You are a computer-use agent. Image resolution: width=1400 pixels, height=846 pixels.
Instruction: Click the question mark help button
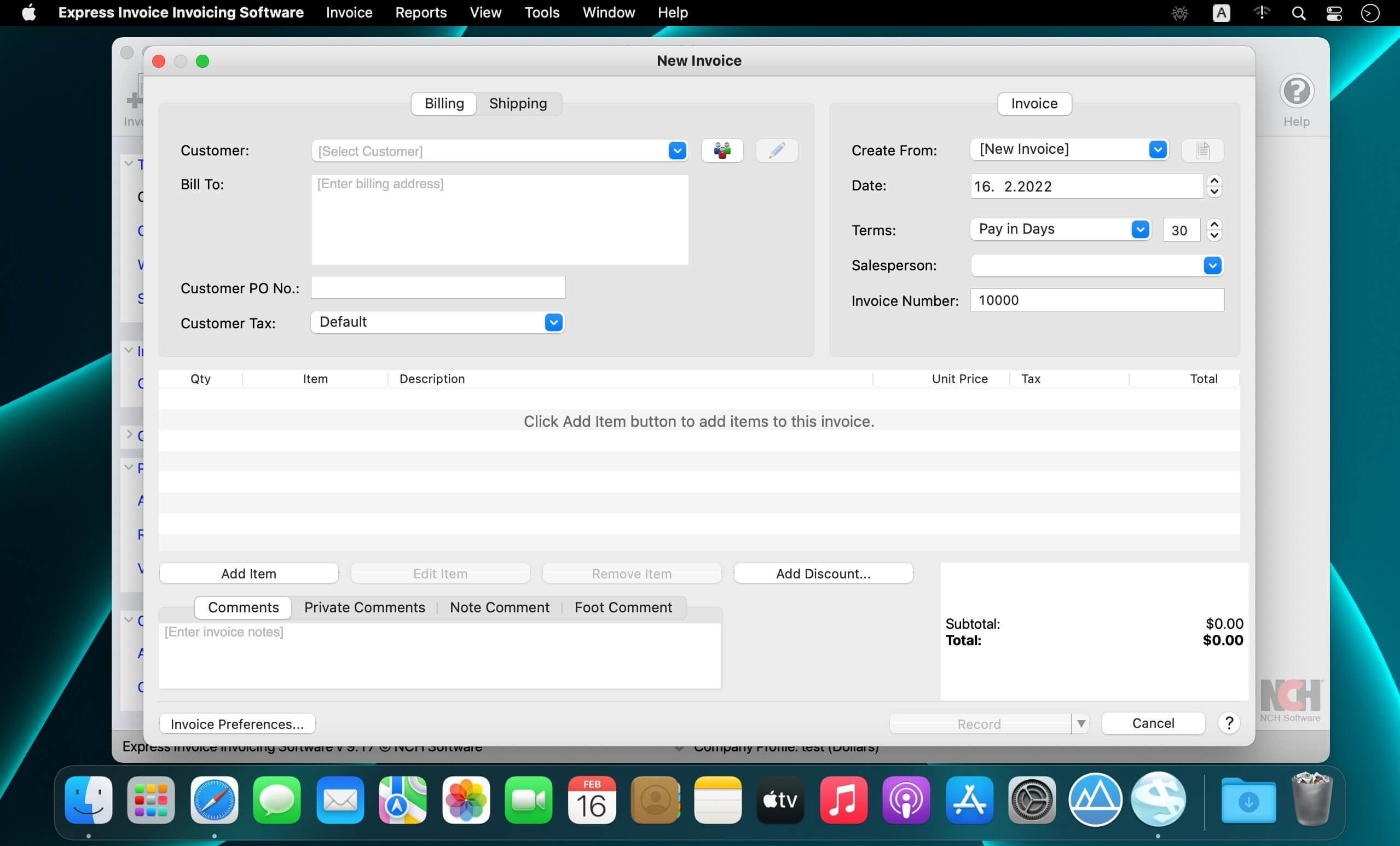(1228, 723)
